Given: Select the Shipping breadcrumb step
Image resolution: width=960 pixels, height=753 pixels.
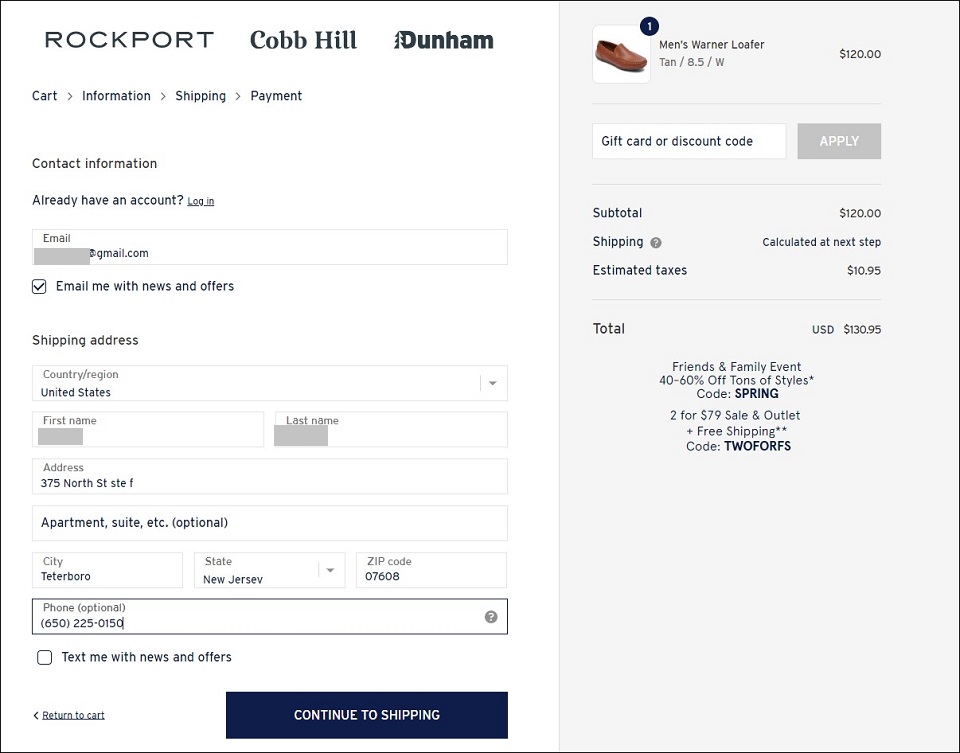Looking at the screenshot, I should tap(200, 96).
